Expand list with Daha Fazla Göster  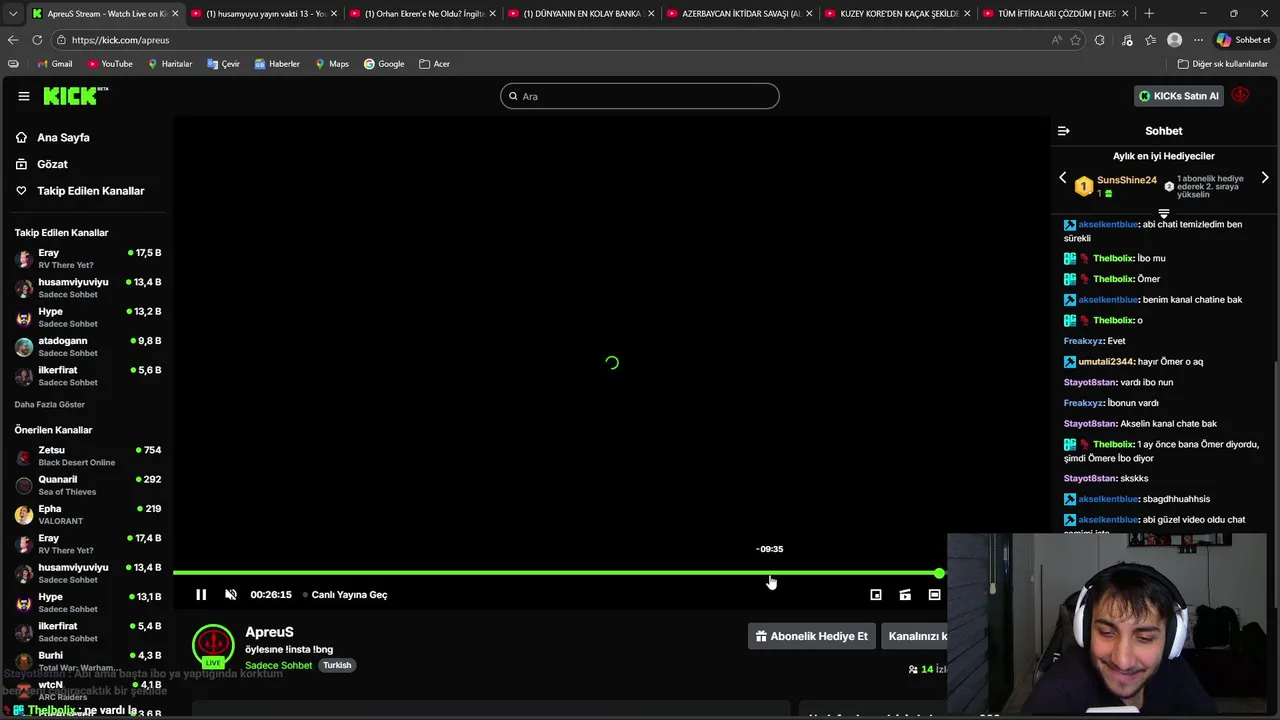click(50, 405)
